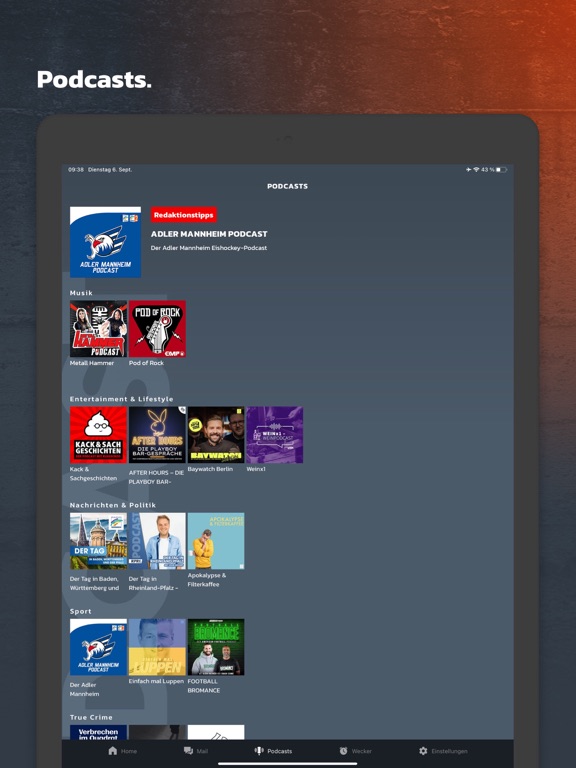Click the 09:38 clock in status bar
This screenshot has height=768, width=576.
tap(75, 169)
